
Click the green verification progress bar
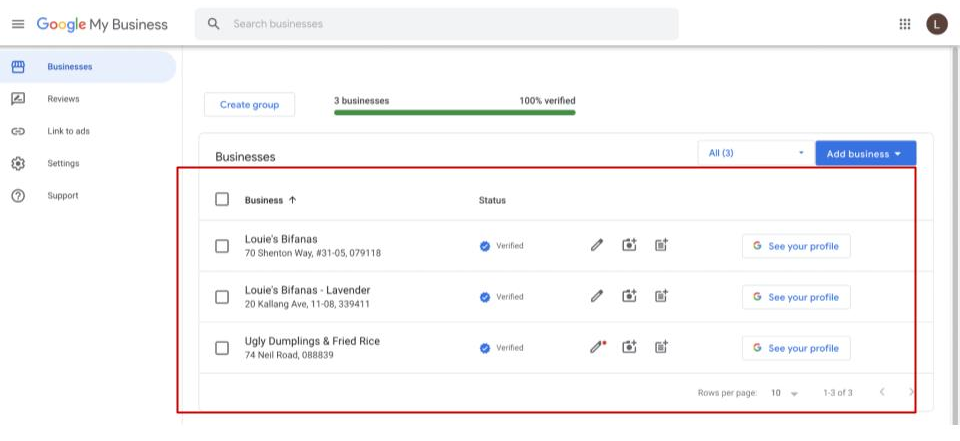[x=454, y=113]
